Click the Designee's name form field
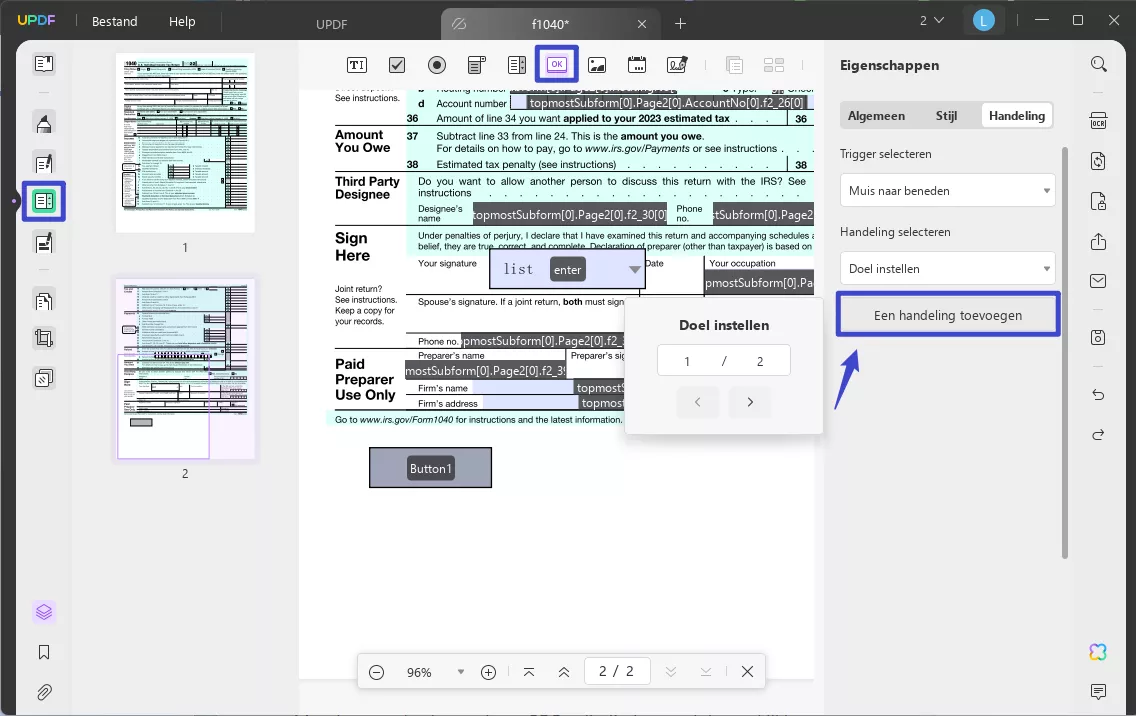1136x716 pixels. [x=569, y=215]
